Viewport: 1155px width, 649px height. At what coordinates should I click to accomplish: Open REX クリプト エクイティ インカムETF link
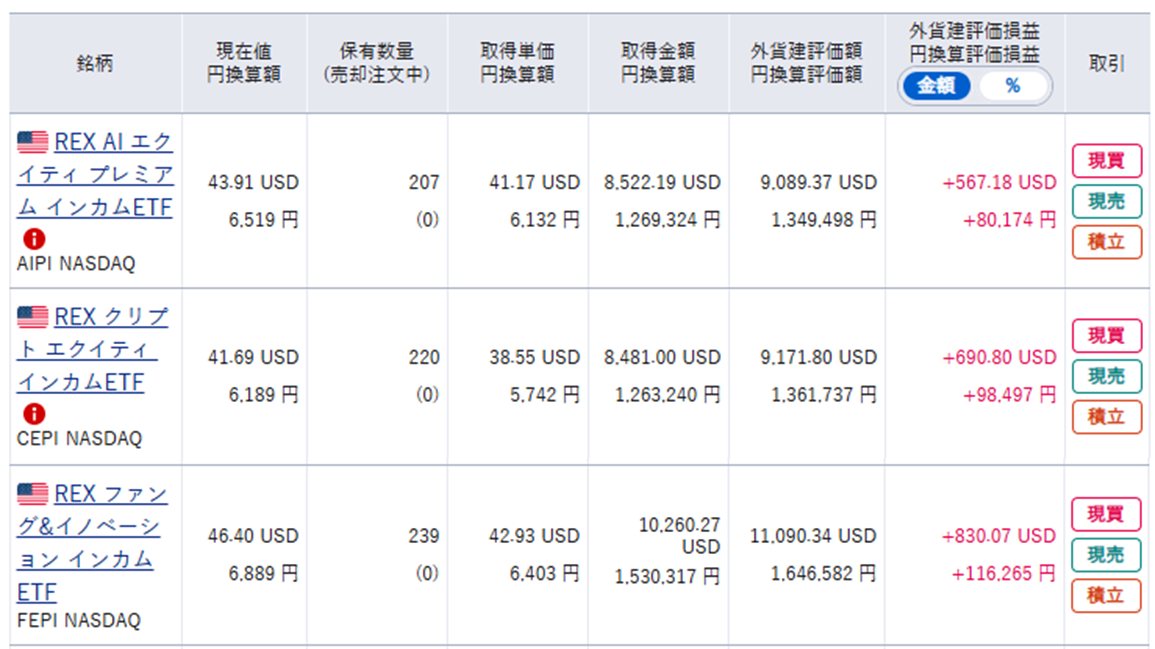(93, 350)
